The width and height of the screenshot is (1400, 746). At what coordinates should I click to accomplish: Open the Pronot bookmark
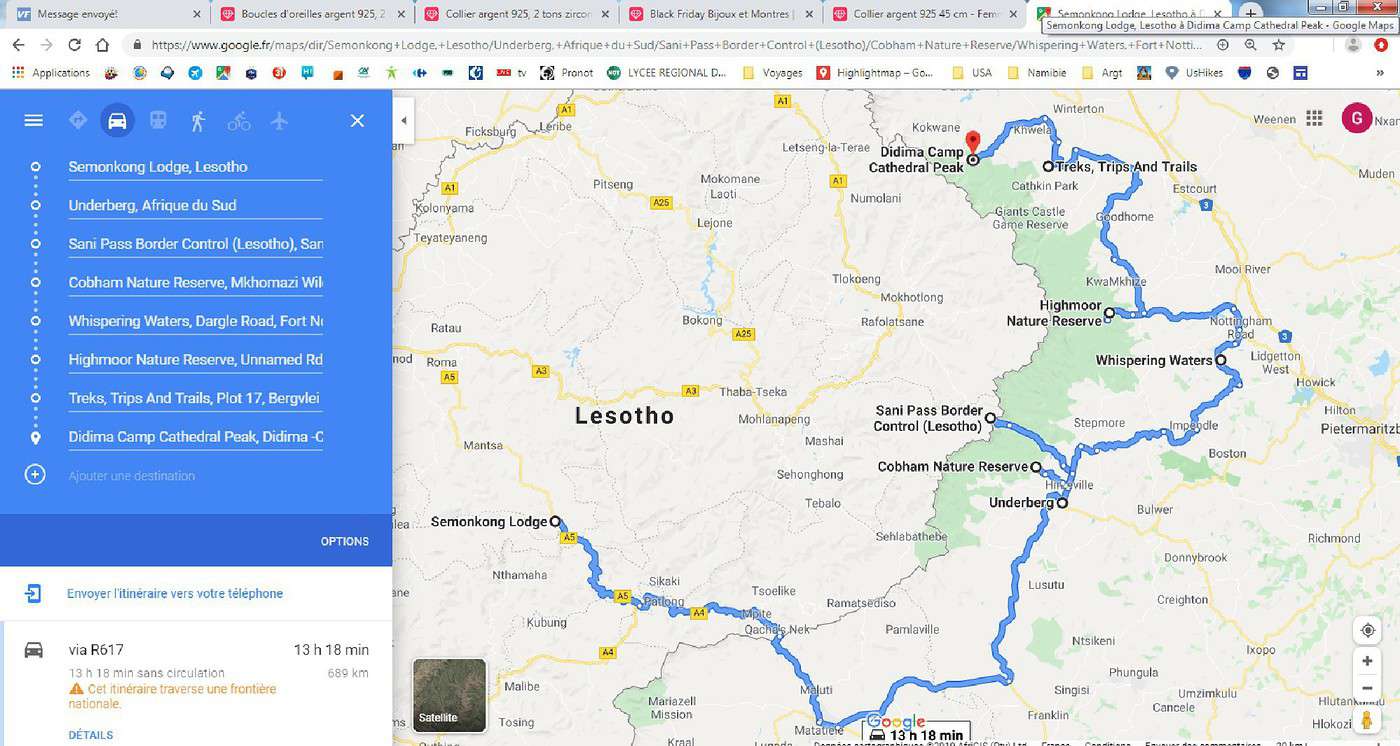point(566,73)
